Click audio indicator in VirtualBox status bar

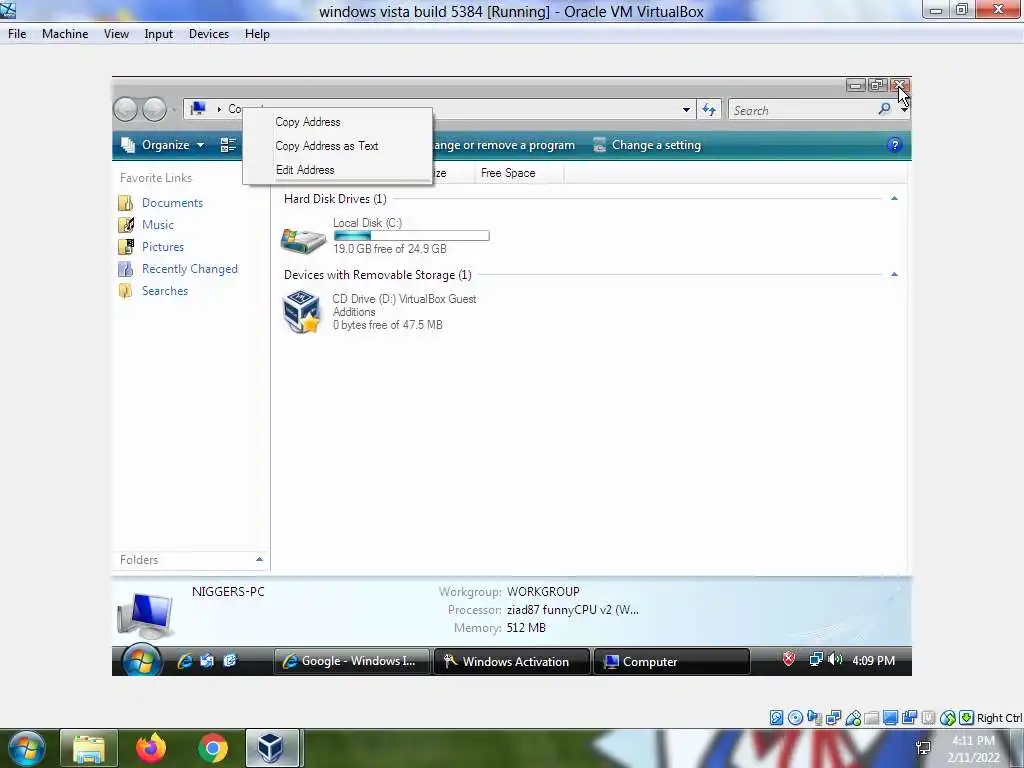tap(814, 718)
